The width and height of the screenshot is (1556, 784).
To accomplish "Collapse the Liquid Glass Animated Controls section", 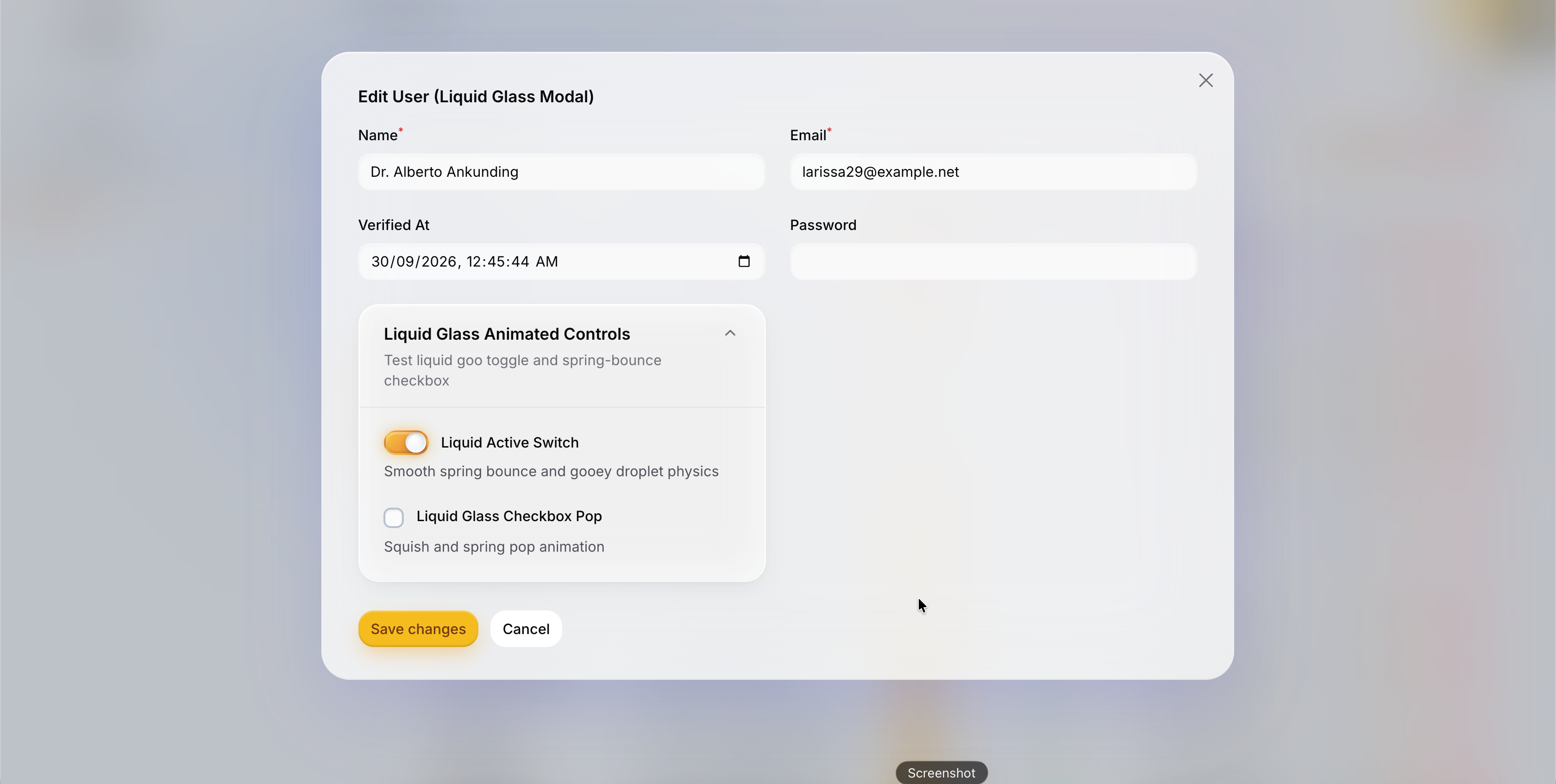I will [x=730, y=333].
